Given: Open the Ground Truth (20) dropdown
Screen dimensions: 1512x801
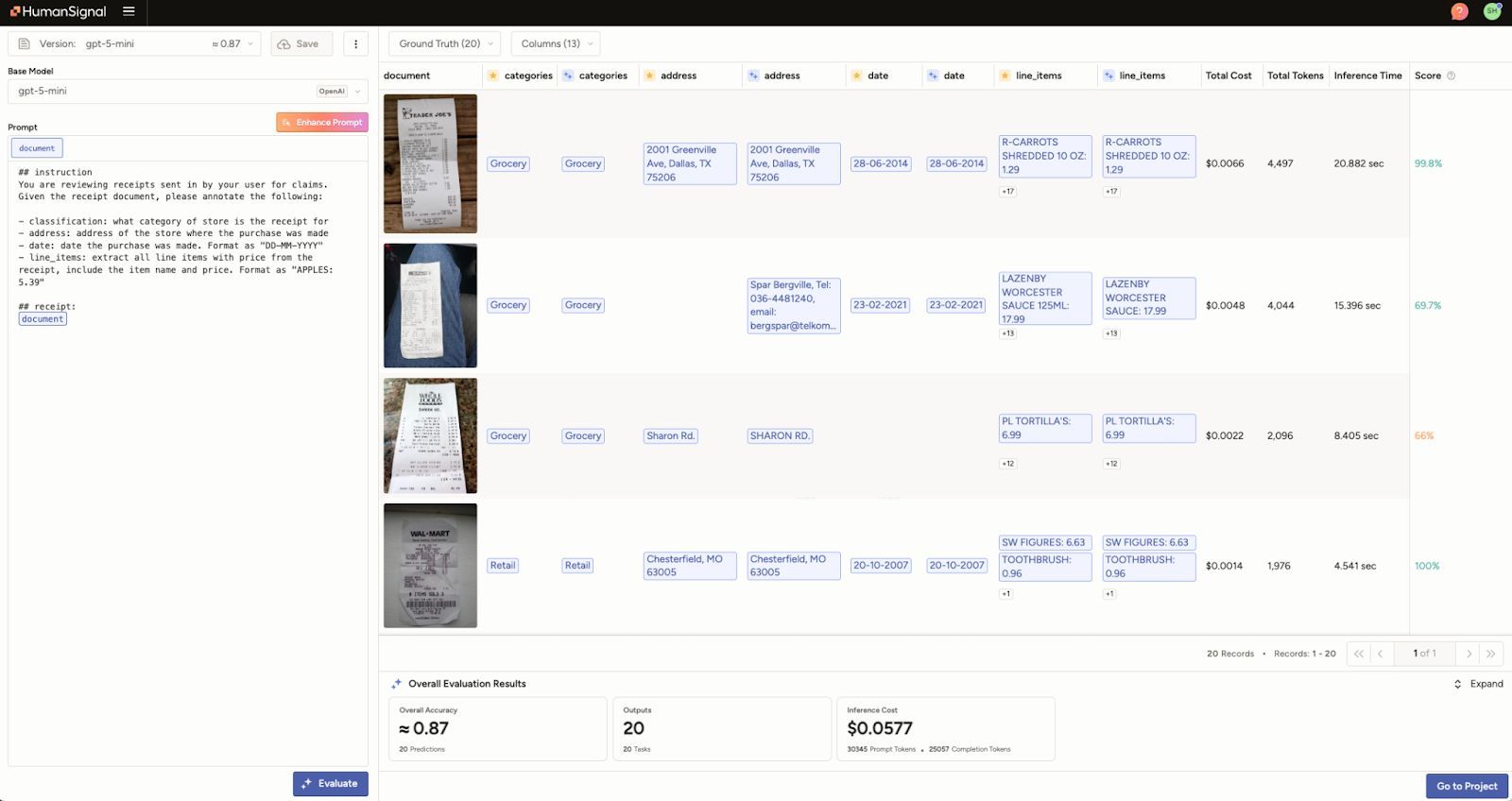Looking at the screenshot, I should (445, 43).
